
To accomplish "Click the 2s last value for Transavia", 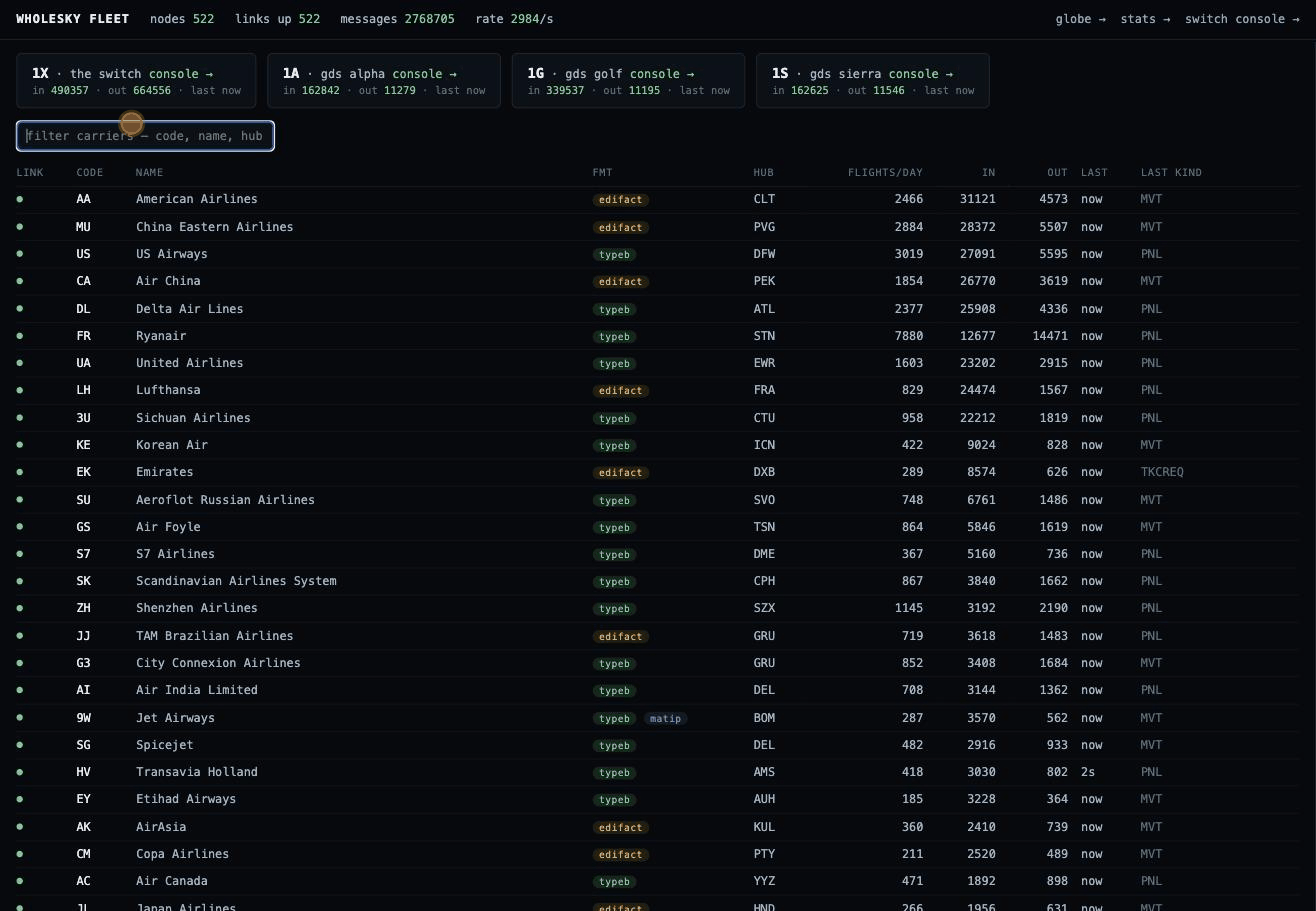I will click(1088, 772).
